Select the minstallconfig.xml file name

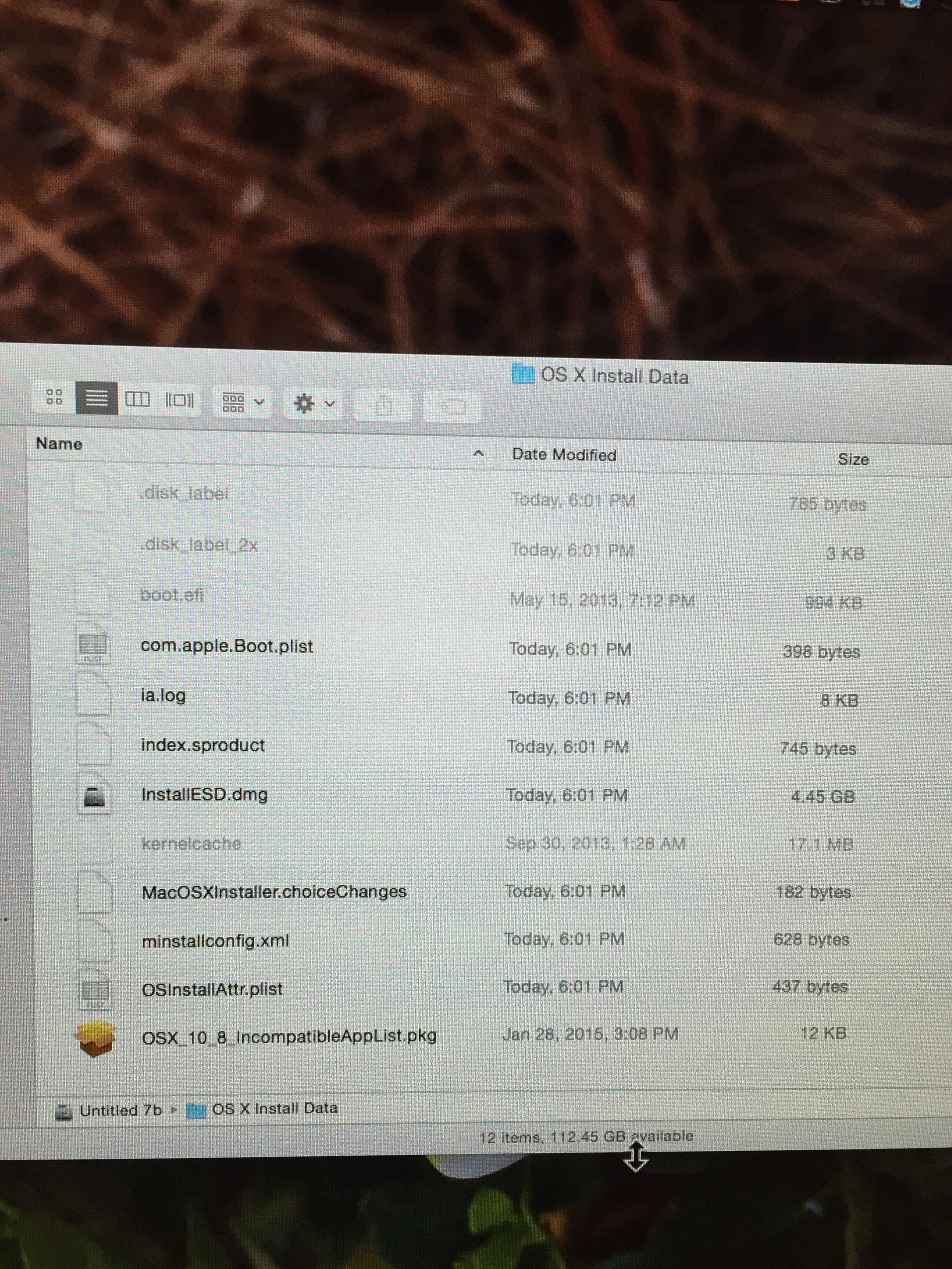click(215, 941)
